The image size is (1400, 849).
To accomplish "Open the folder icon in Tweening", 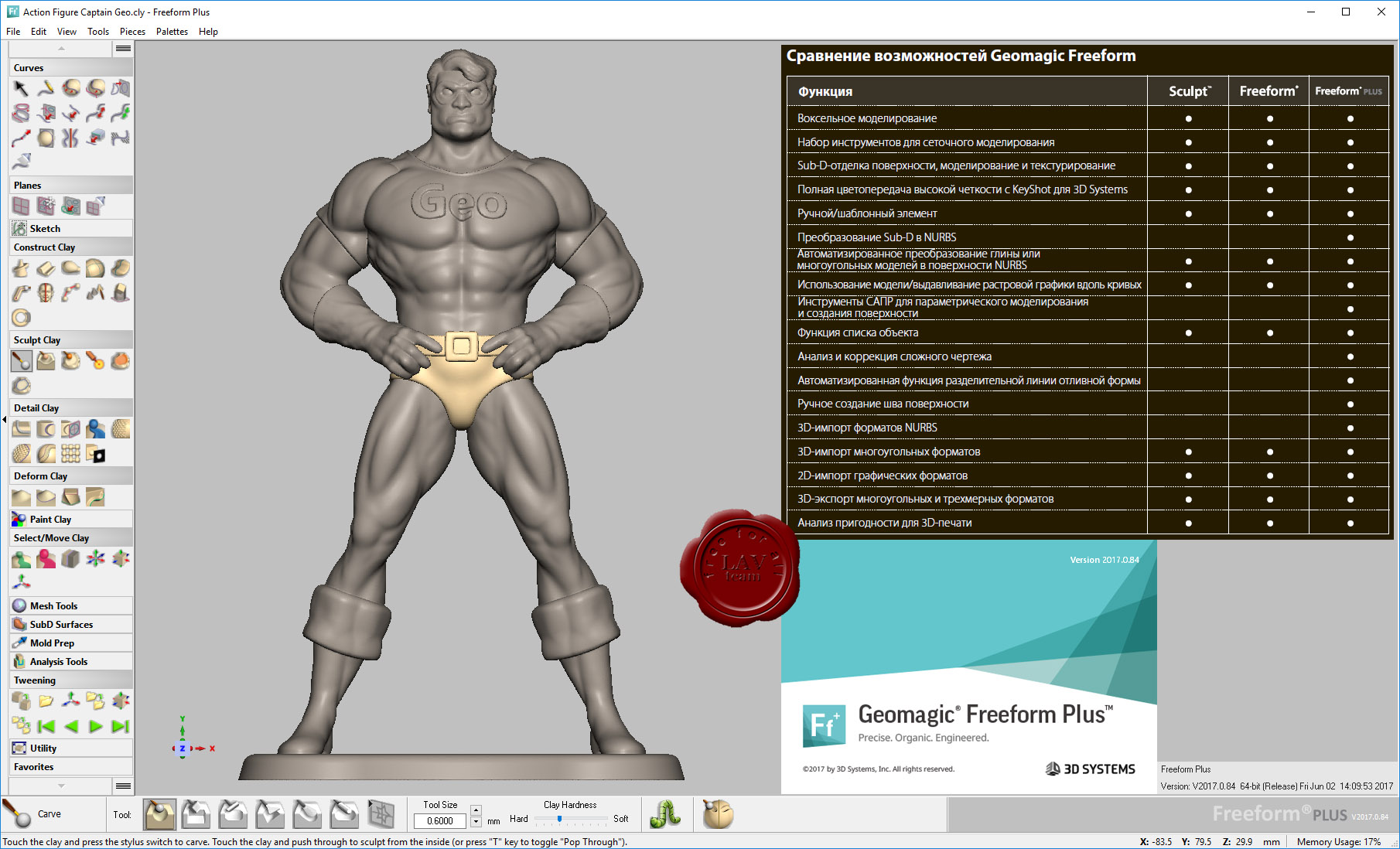I will pos(46,701).
